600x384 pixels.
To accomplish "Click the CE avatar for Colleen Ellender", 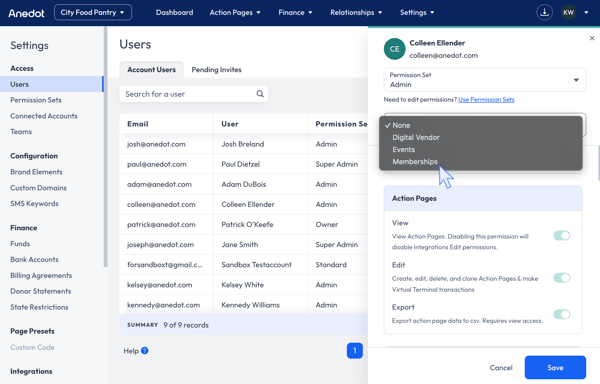I will pos(395,49).
